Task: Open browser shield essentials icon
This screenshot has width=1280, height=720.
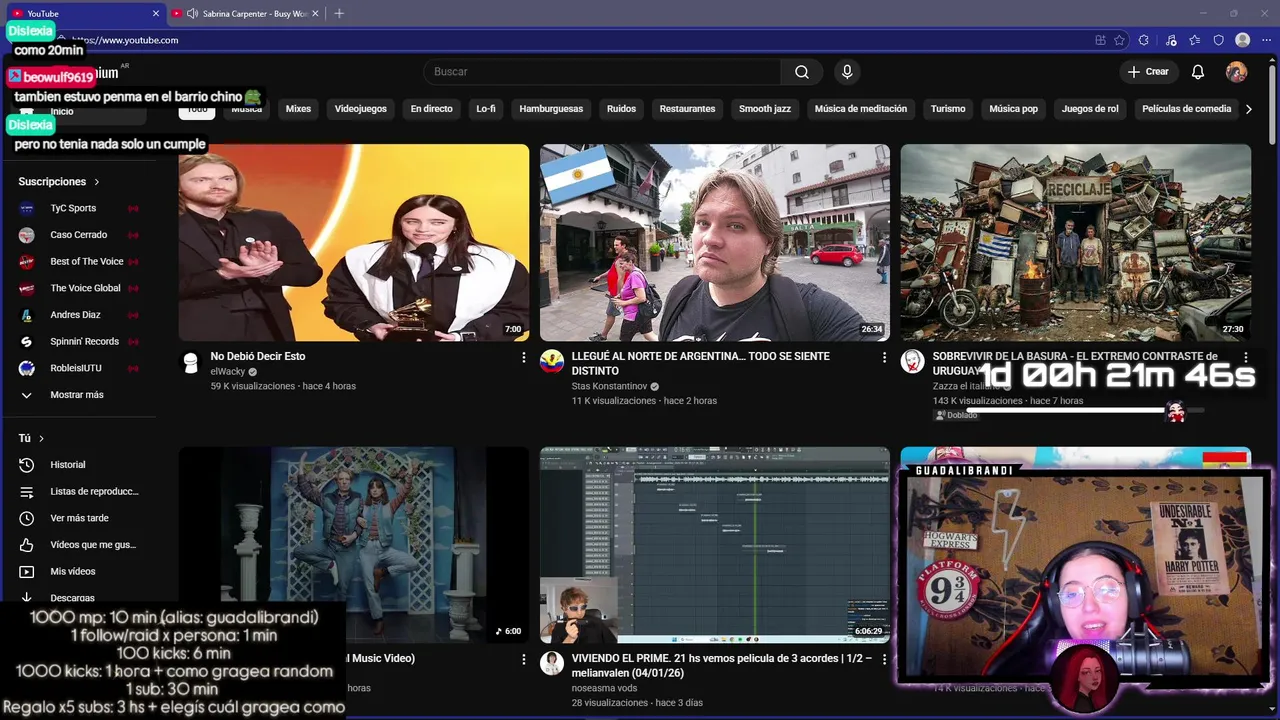Action: (1218, 40)
